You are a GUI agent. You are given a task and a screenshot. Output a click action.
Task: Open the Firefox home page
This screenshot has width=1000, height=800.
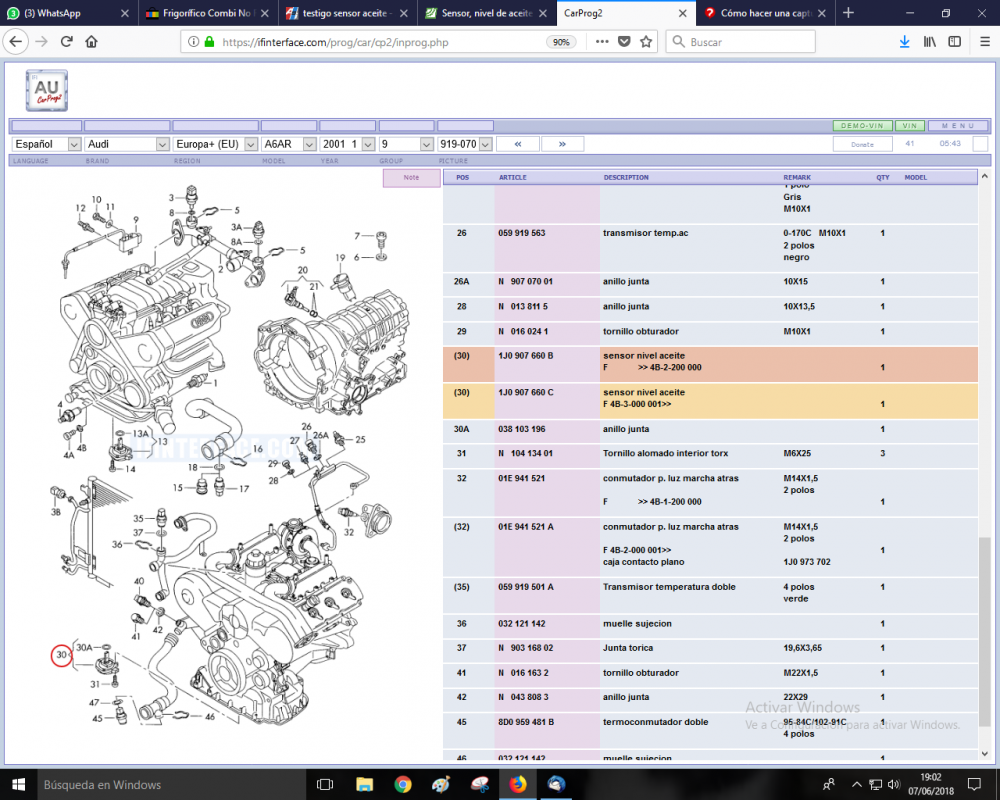pyautogui.click(x=91, y=42)
